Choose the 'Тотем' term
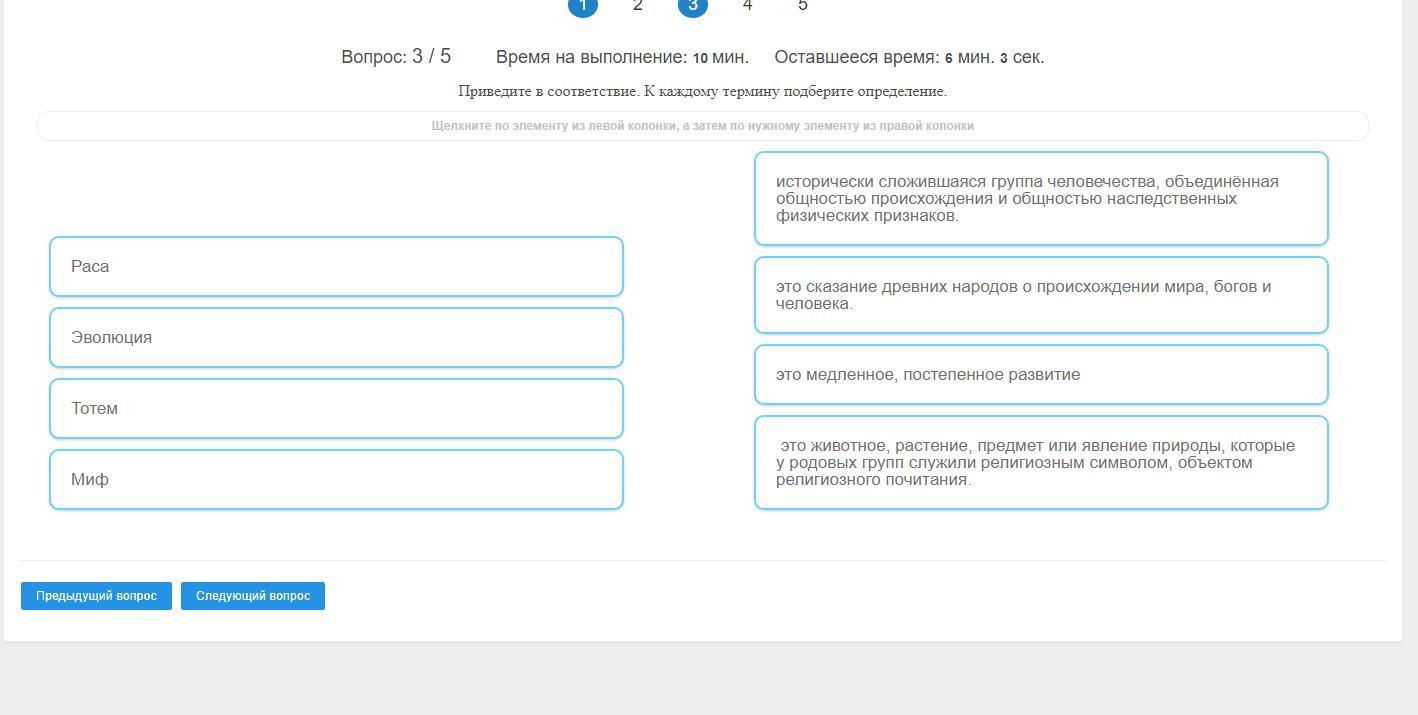1418x715 pixels. point(336,409)
